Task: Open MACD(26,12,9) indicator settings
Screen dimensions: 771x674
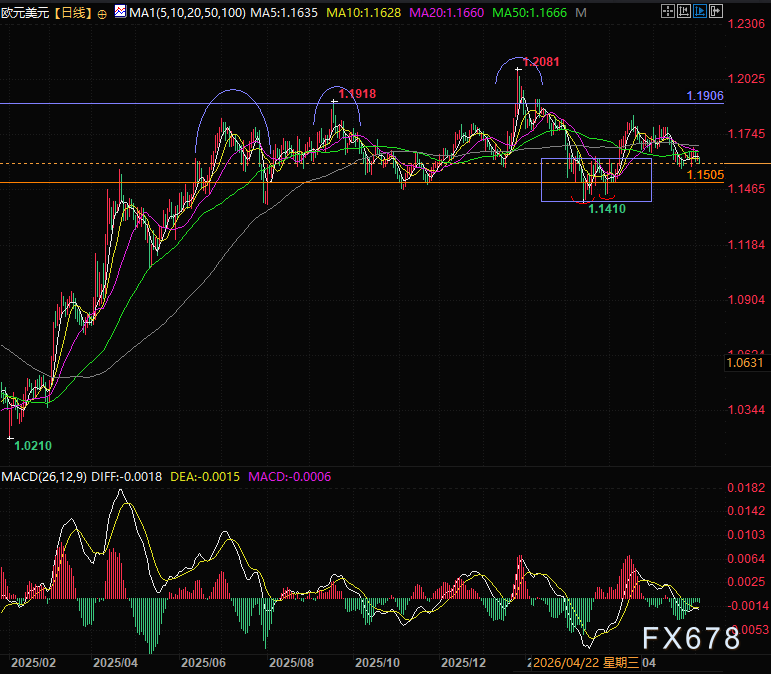Action: click(x=44, y=476)
